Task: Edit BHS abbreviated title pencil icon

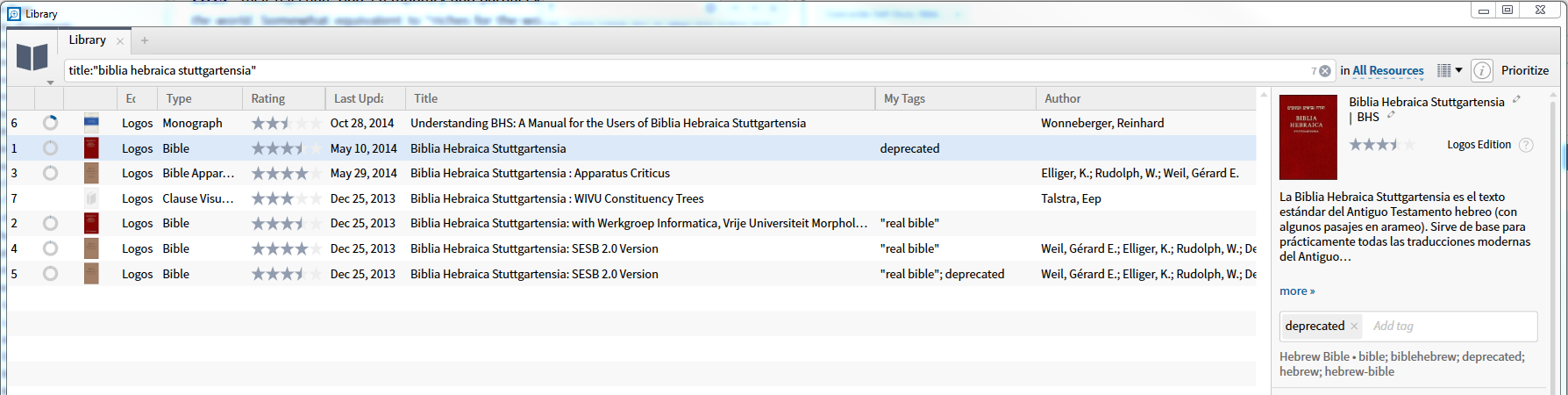Action: coord(1391,115)
